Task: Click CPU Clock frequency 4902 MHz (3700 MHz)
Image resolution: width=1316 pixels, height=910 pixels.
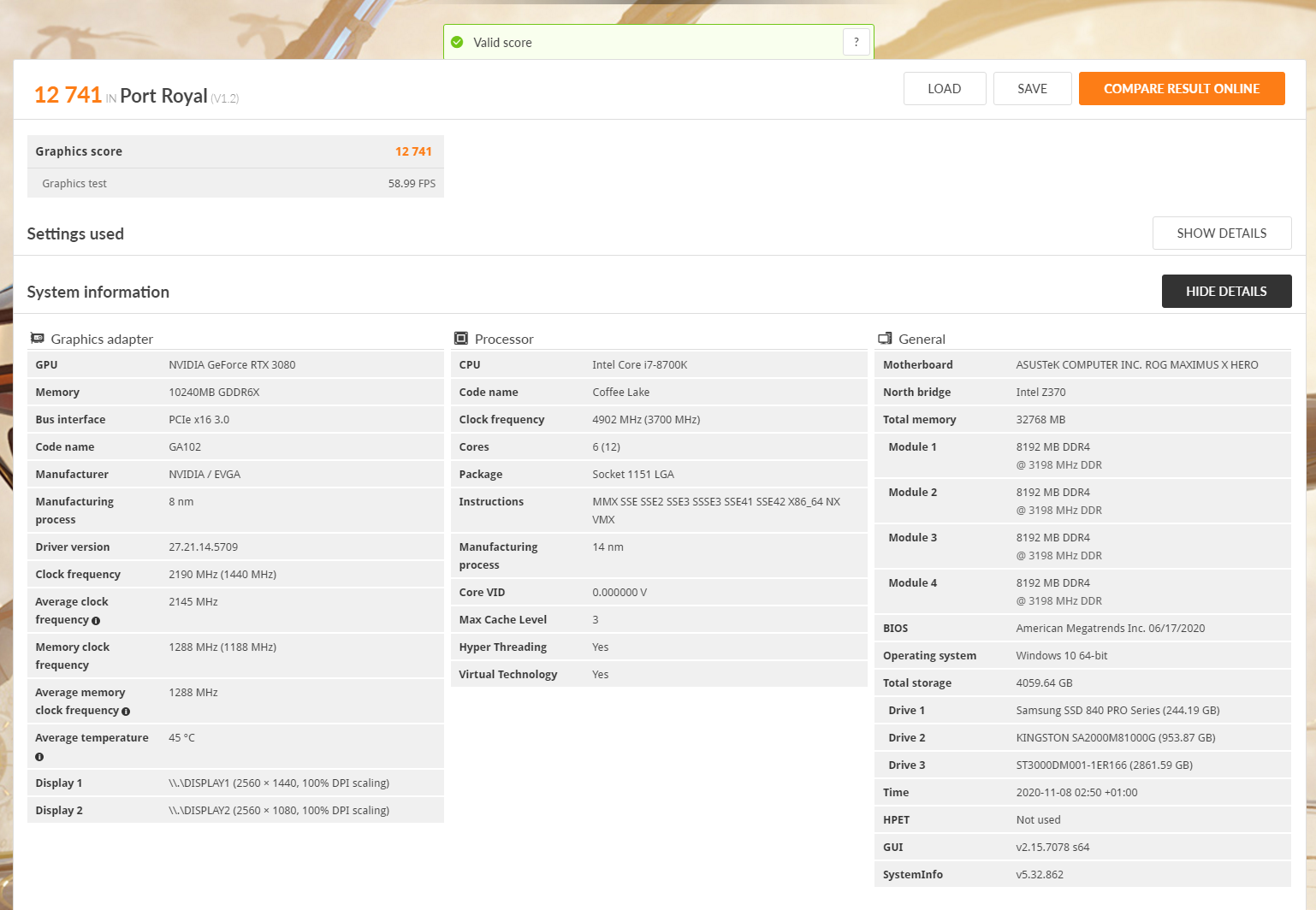Action: pos(646,419)
